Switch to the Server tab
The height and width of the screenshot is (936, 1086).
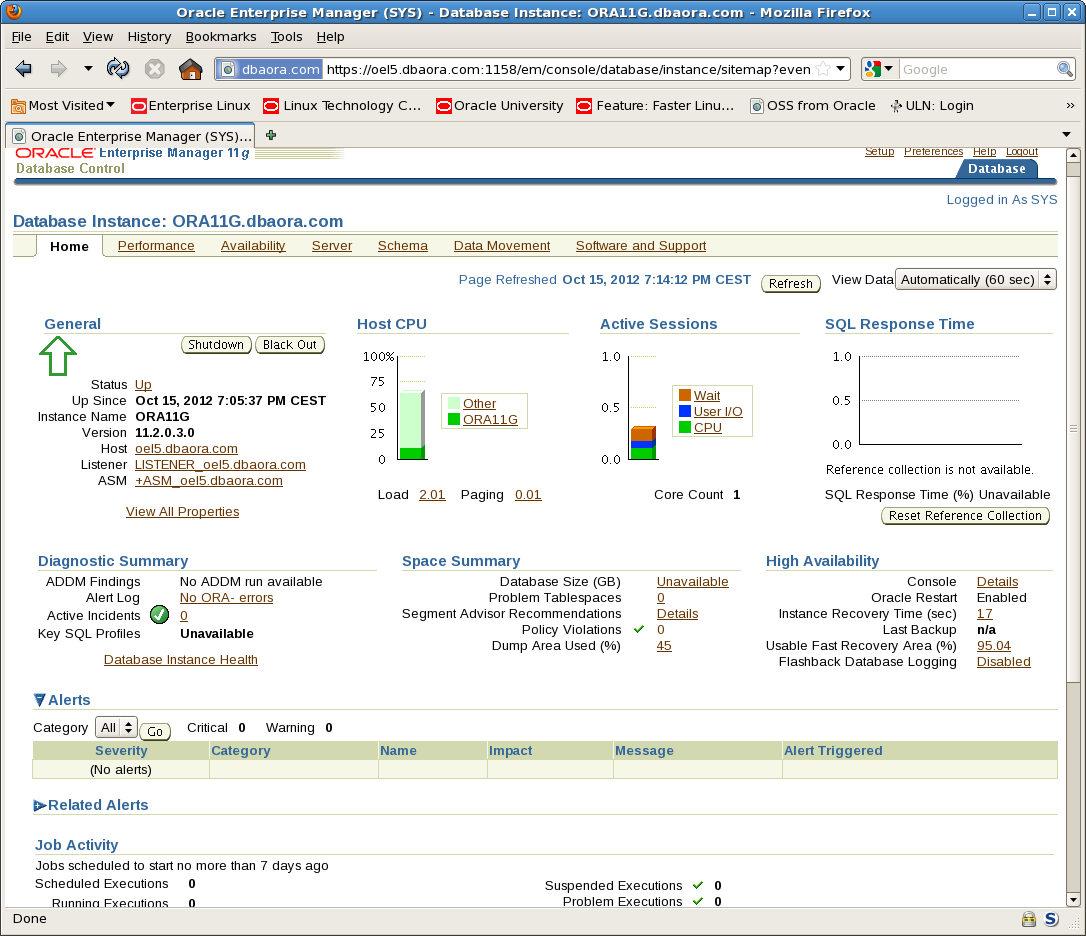point(332,246)
